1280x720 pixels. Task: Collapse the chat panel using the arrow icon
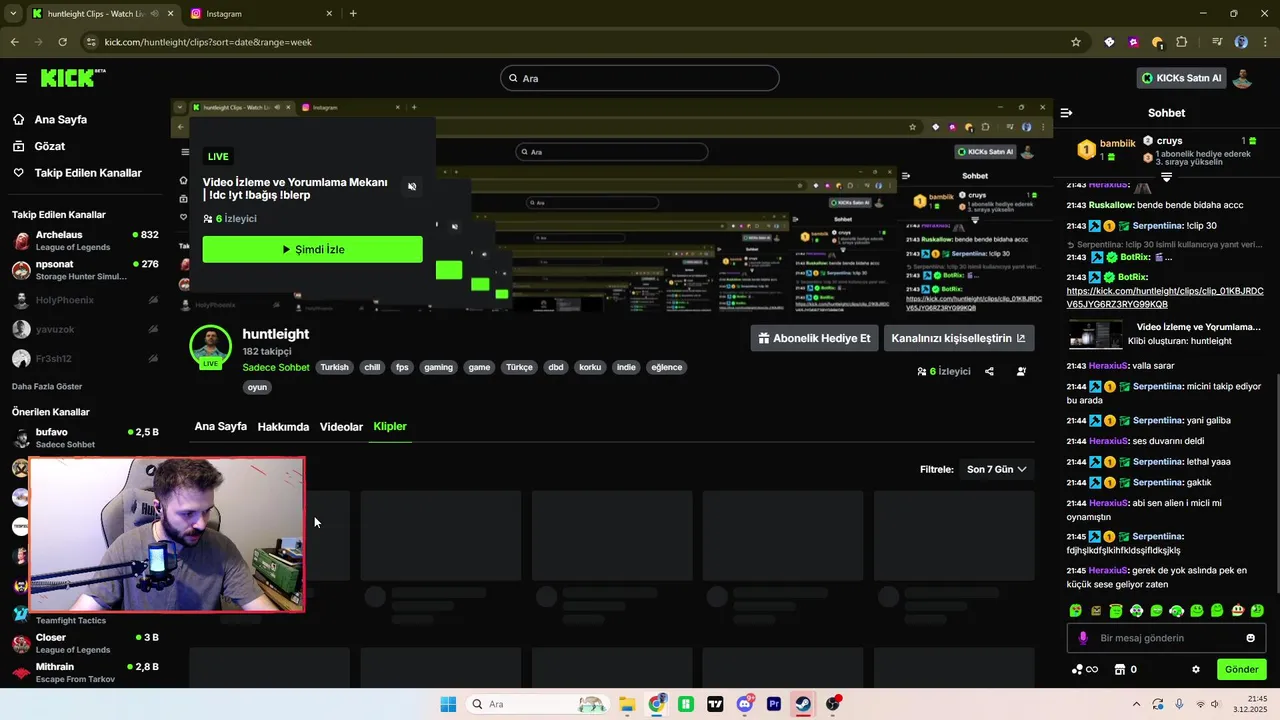(1066, 113)
